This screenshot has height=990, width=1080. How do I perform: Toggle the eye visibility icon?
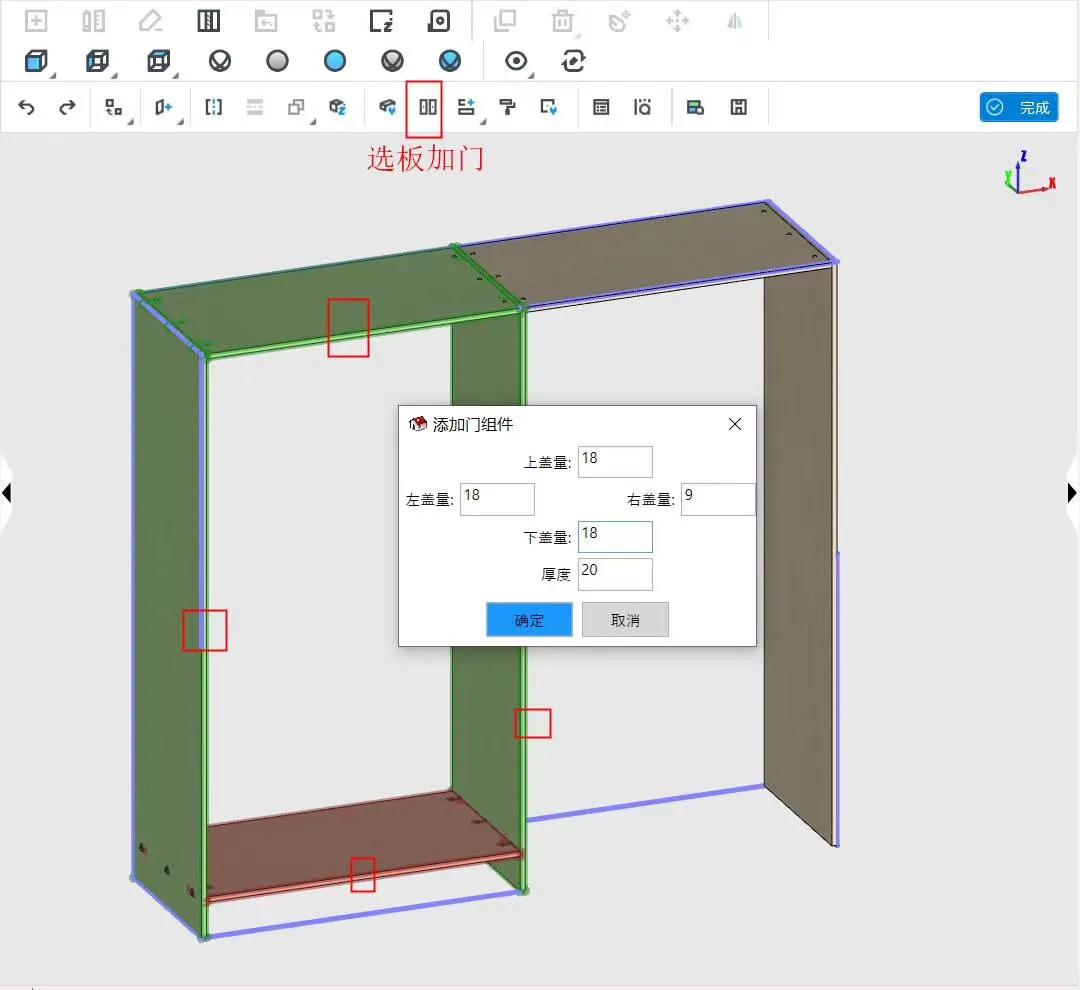point(515,62)
